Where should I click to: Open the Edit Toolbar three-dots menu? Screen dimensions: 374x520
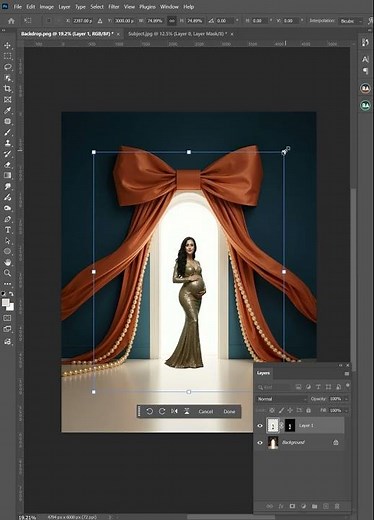(x=7, y=284)
